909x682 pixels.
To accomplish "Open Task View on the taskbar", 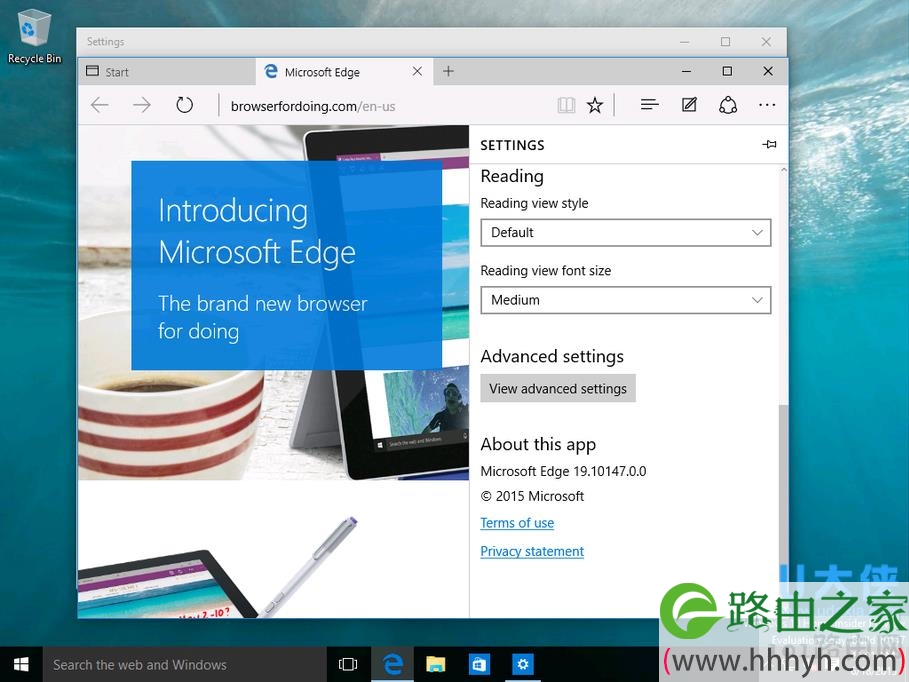I will (348, 665).
